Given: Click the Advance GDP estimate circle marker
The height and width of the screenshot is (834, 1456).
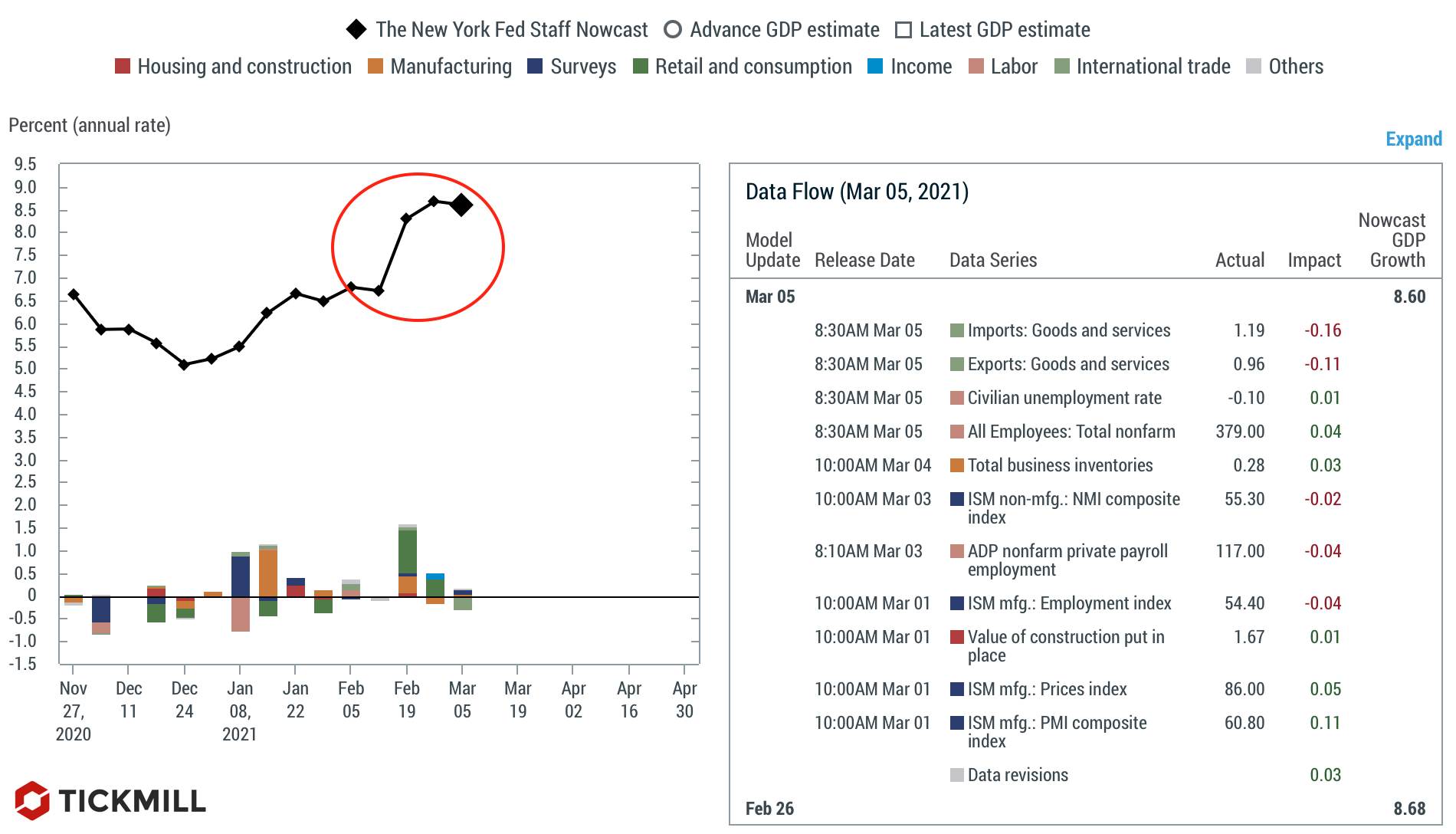Looking at the screenshot, I should coord(672,30).
